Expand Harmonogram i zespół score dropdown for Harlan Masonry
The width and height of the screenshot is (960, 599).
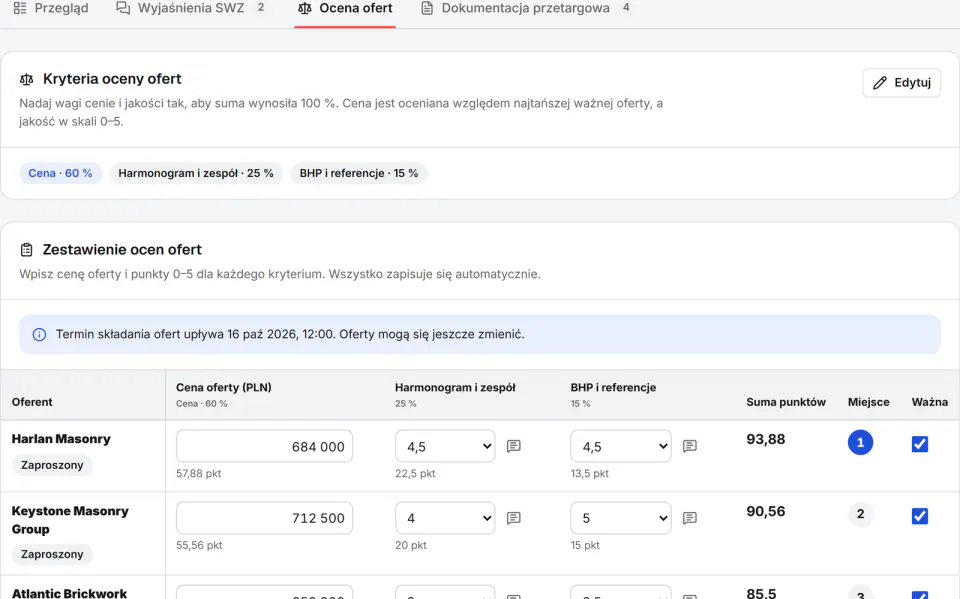445,446
